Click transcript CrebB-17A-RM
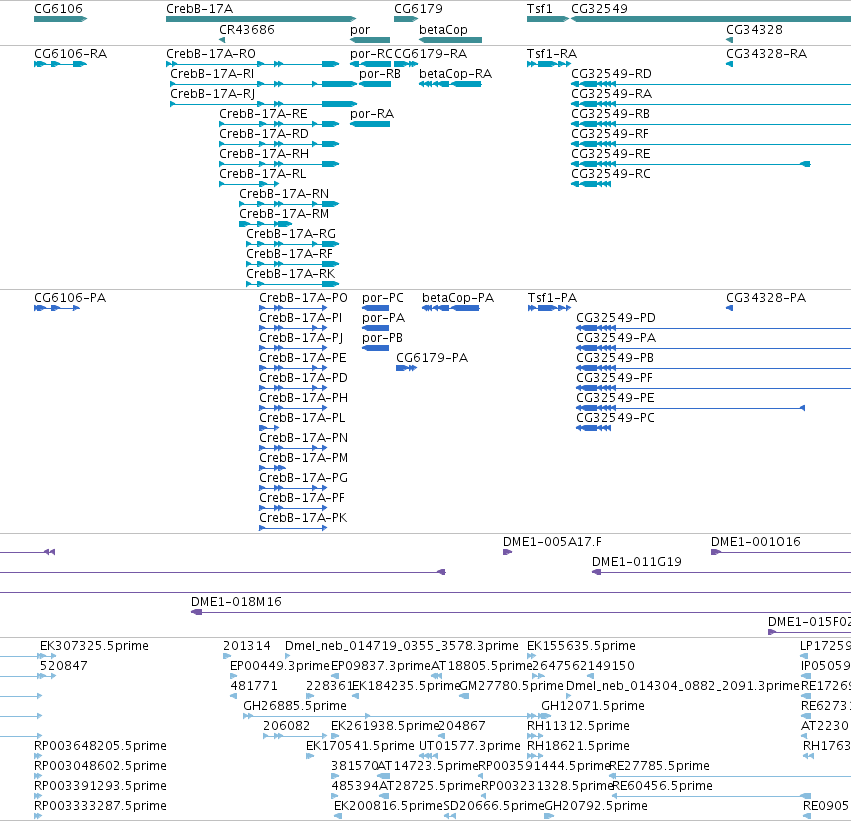The width and height of the screenshot is (851, 821). pos(266,224)
